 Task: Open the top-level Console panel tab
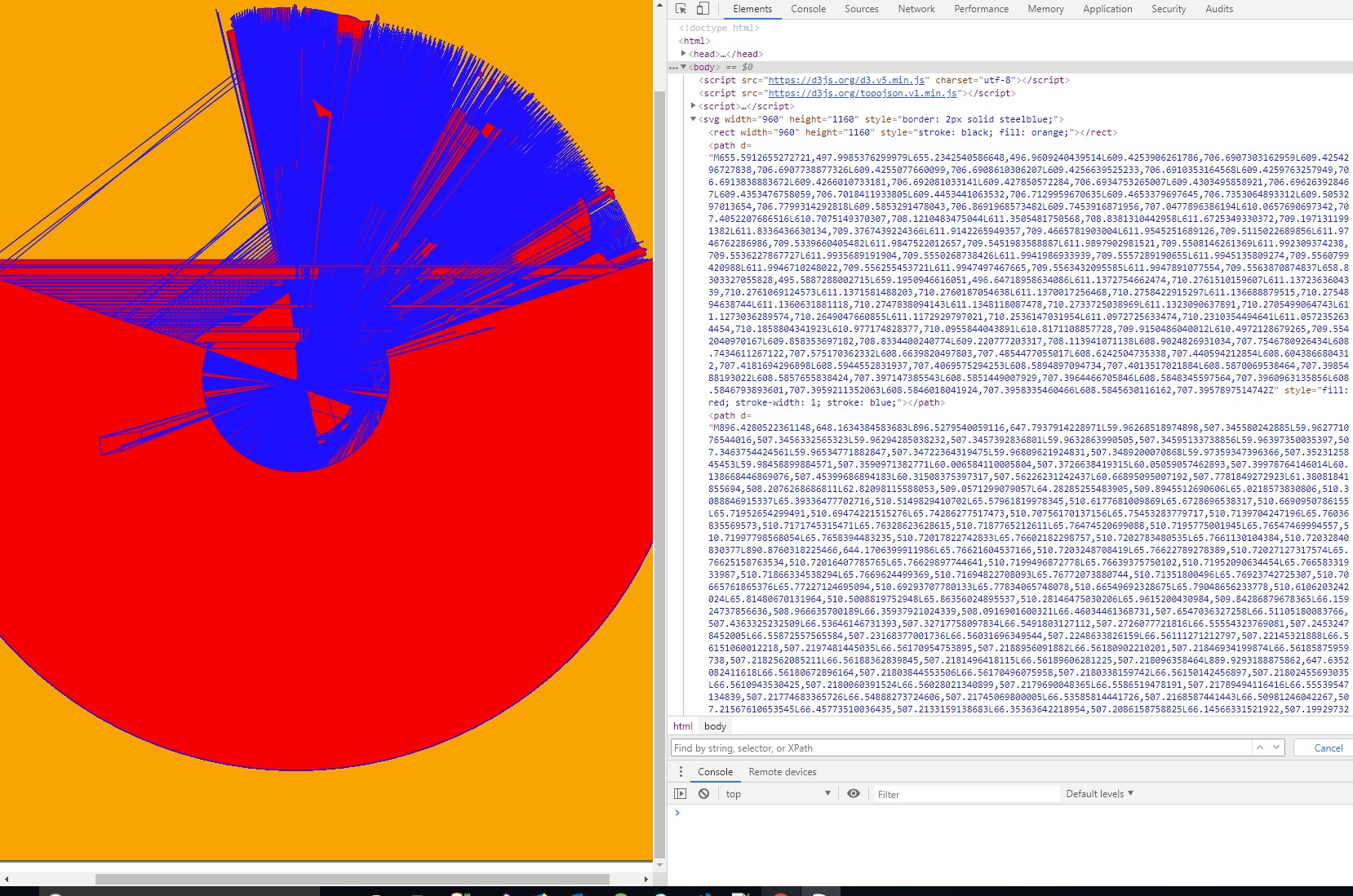pyautogui.click(x=808, y=9)
